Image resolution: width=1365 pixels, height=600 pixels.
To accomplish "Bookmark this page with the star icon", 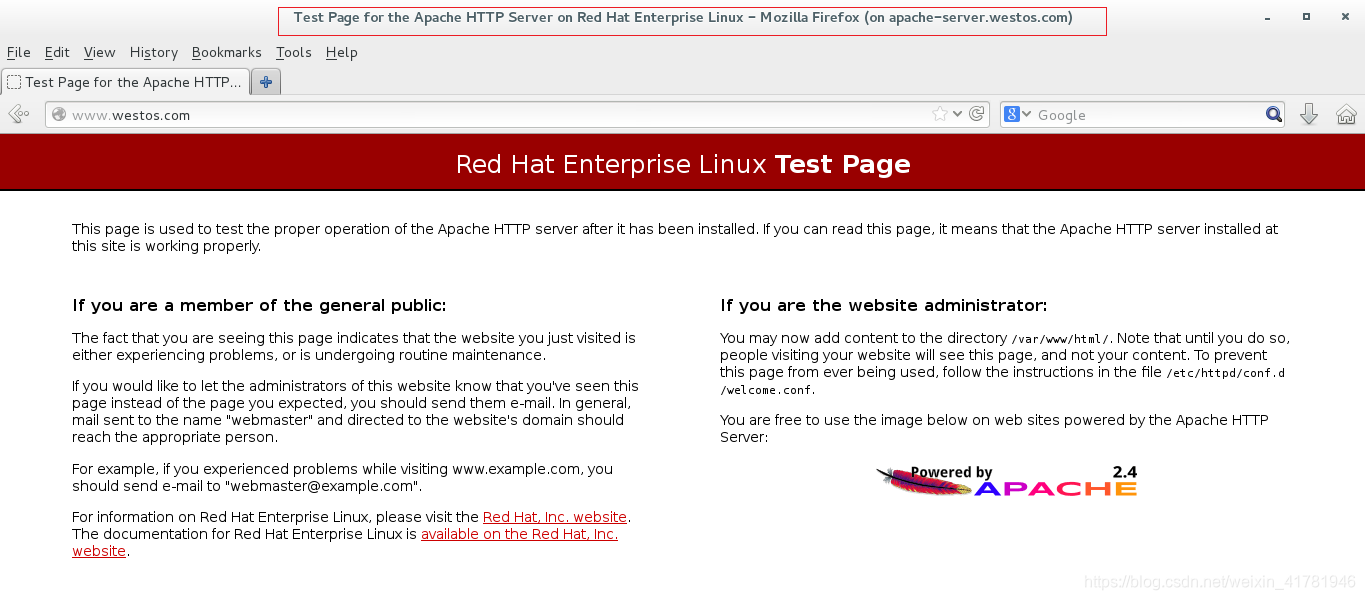I will [940, 114].
